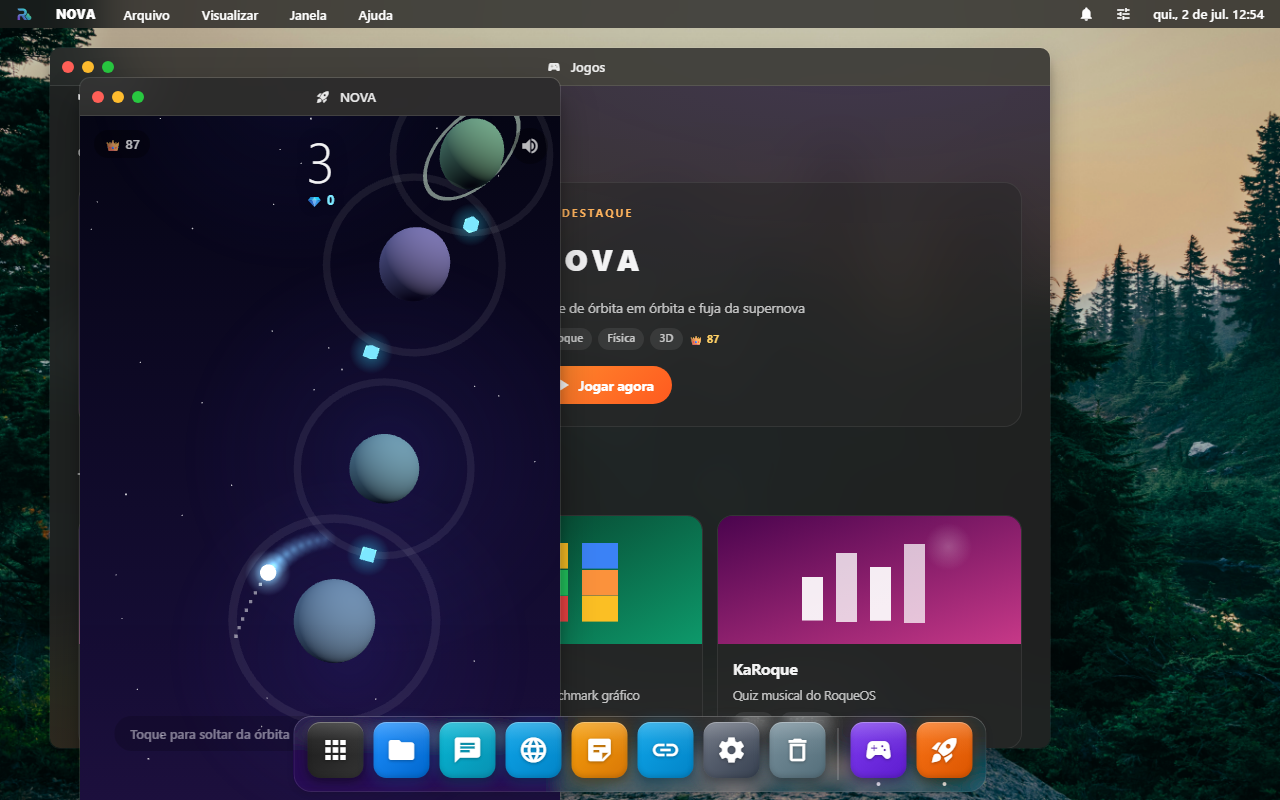Open the Visualizar menu

click(229, 15)
